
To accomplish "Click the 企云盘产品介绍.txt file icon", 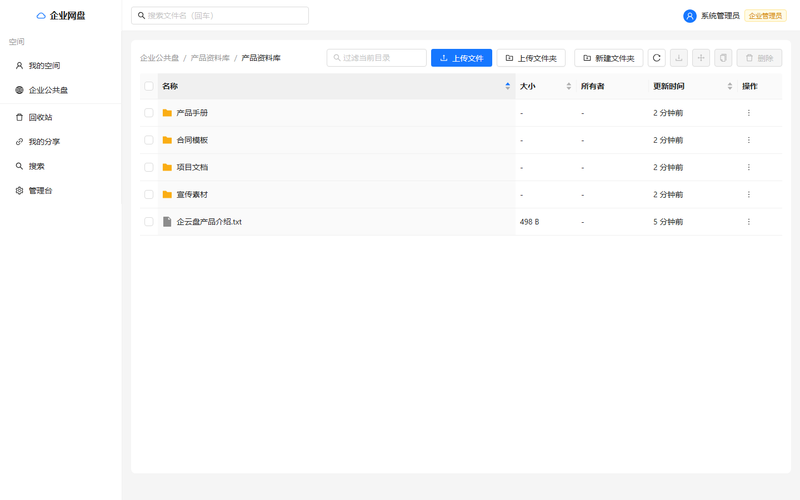I will coord(167,221).
